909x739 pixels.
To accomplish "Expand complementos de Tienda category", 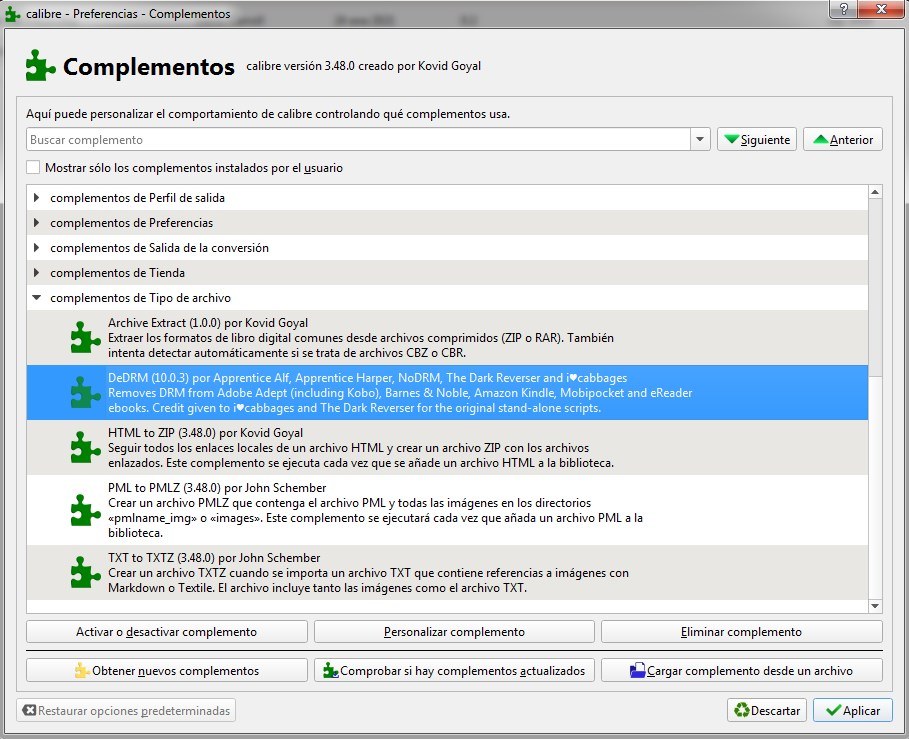I will coord(37,272).
